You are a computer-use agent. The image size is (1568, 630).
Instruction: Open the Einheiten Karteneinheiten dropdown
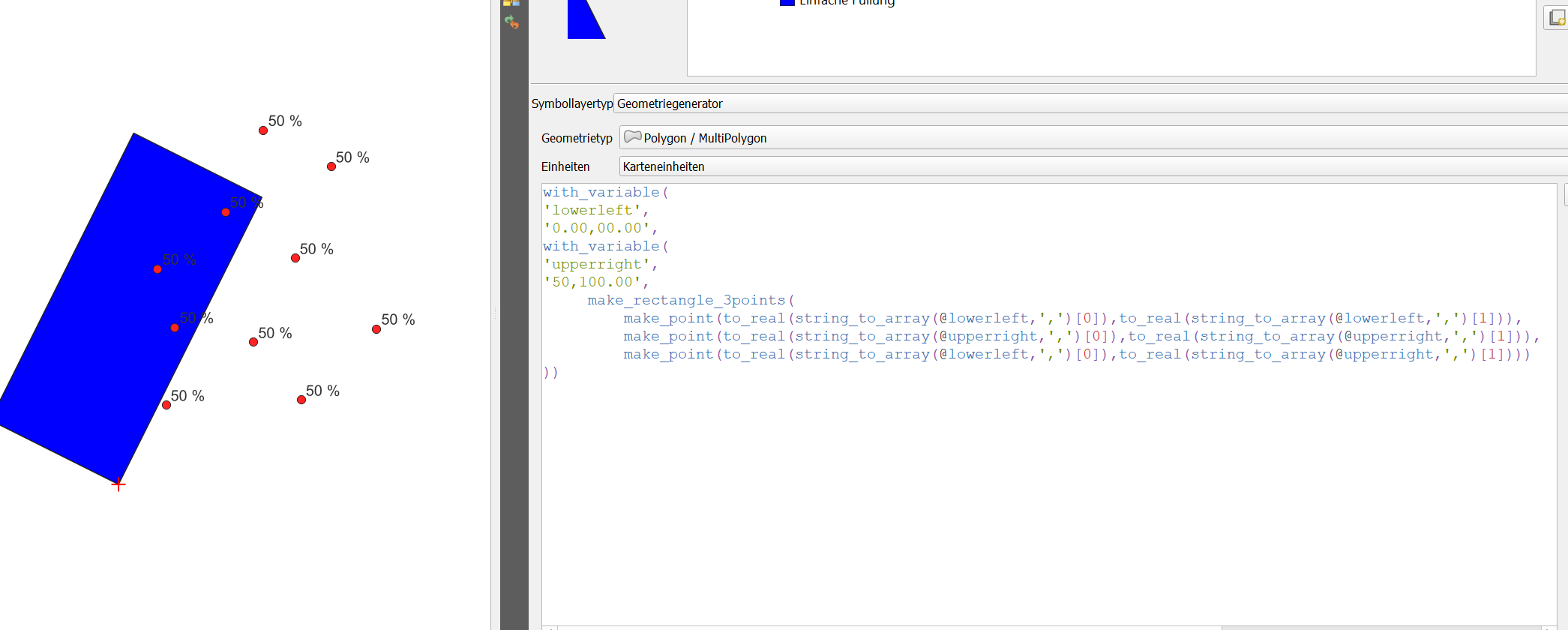pos(1093,166)
